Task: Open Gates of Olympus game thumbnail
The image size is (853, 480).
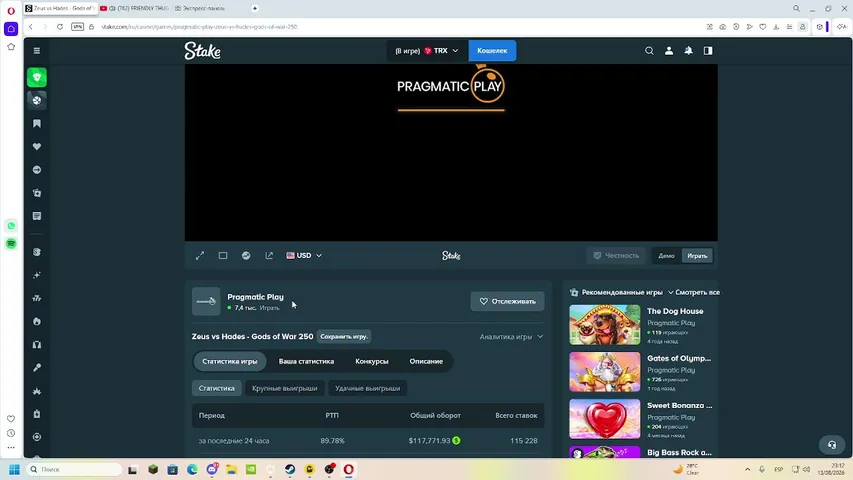Action: coord(605,372)
